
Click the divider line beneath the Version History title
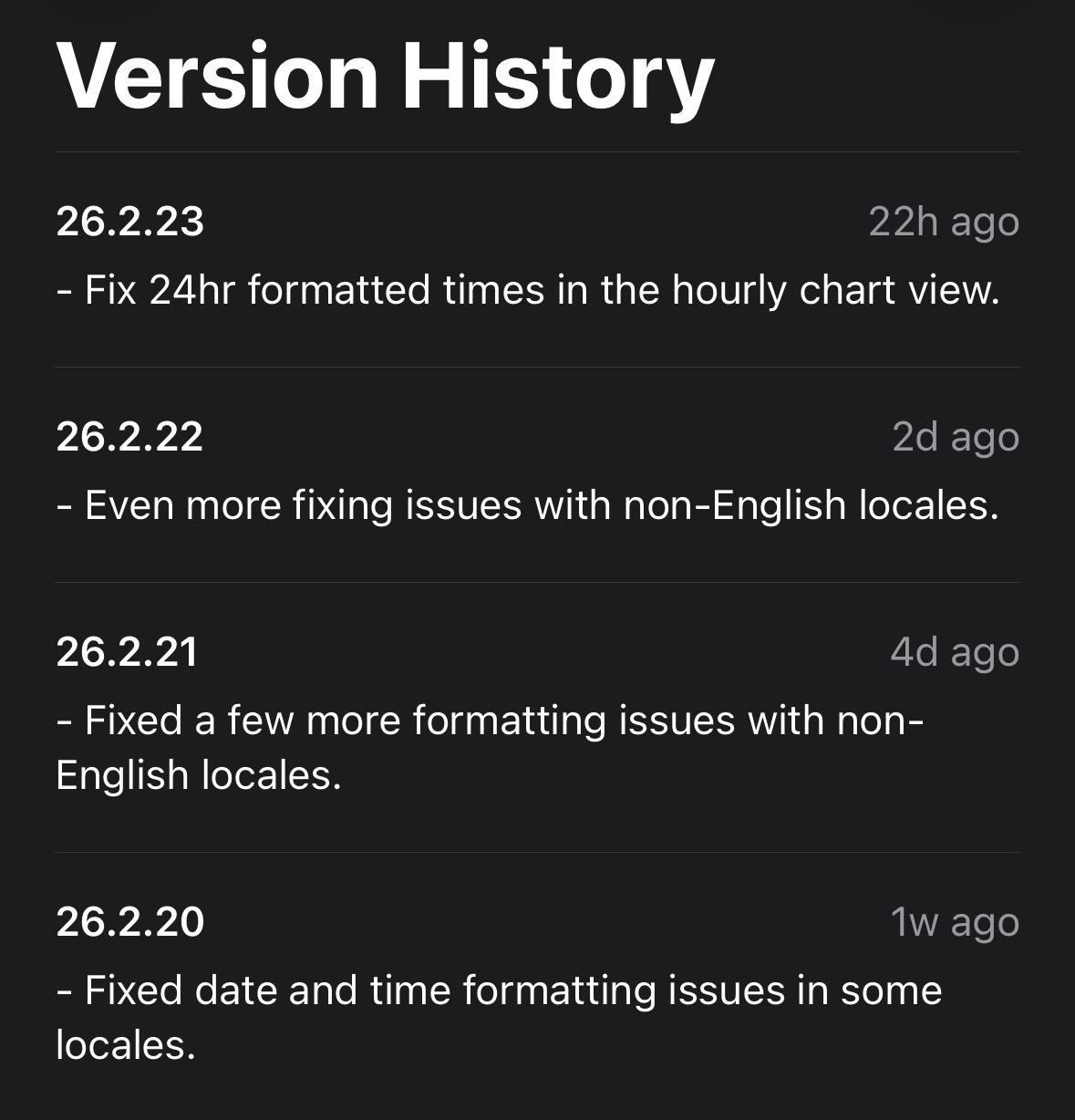click(537, 152)
